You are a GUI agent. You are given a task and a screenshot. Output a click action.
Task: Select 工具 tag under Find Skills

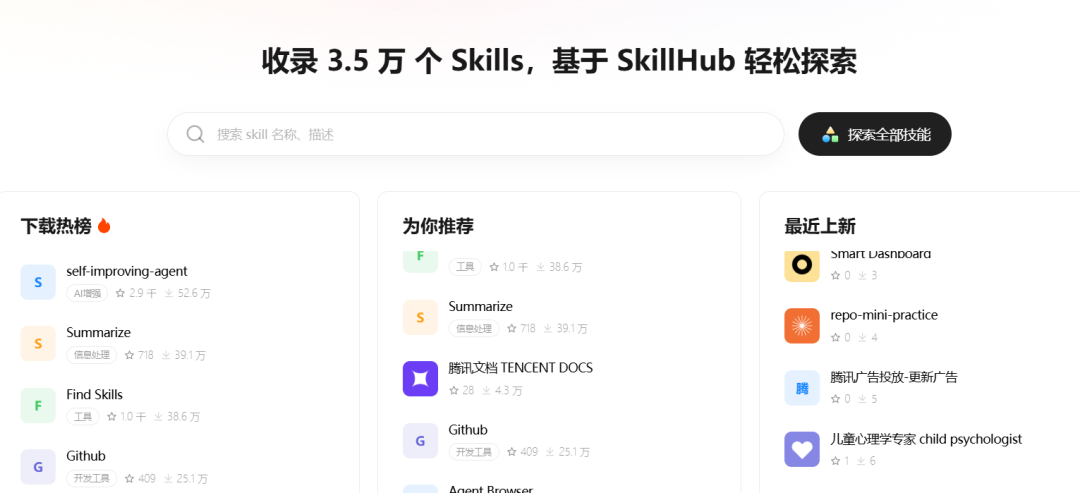(83, 417)
